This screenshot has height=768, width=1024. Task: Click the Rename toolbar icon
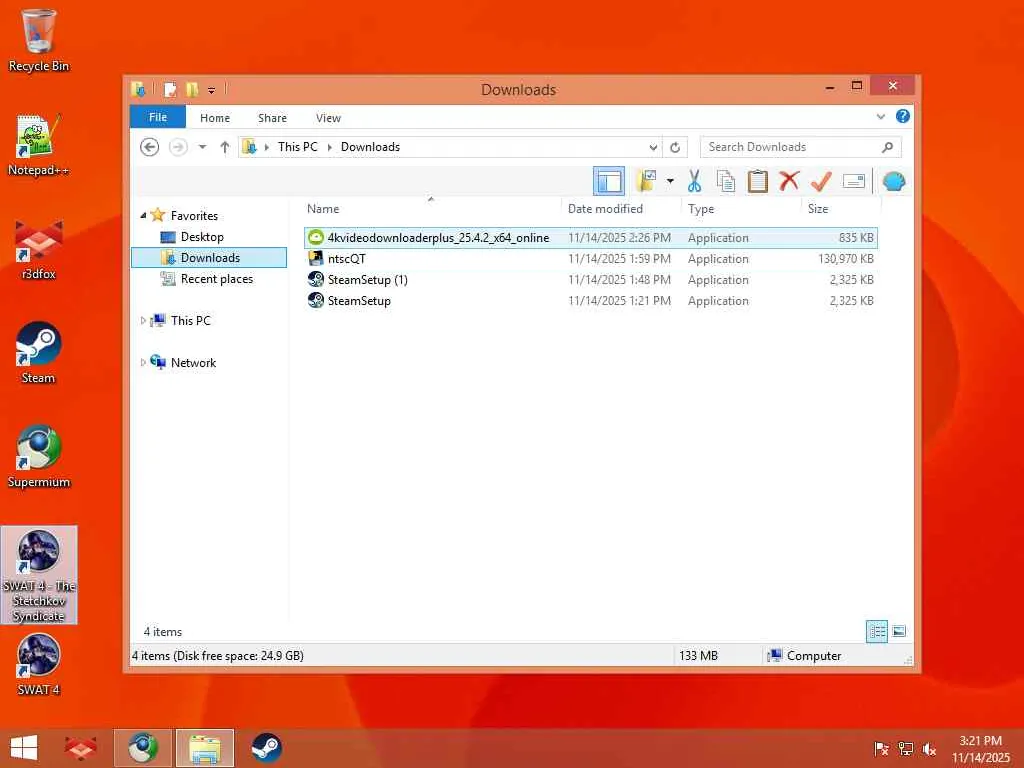coord(854,181)
